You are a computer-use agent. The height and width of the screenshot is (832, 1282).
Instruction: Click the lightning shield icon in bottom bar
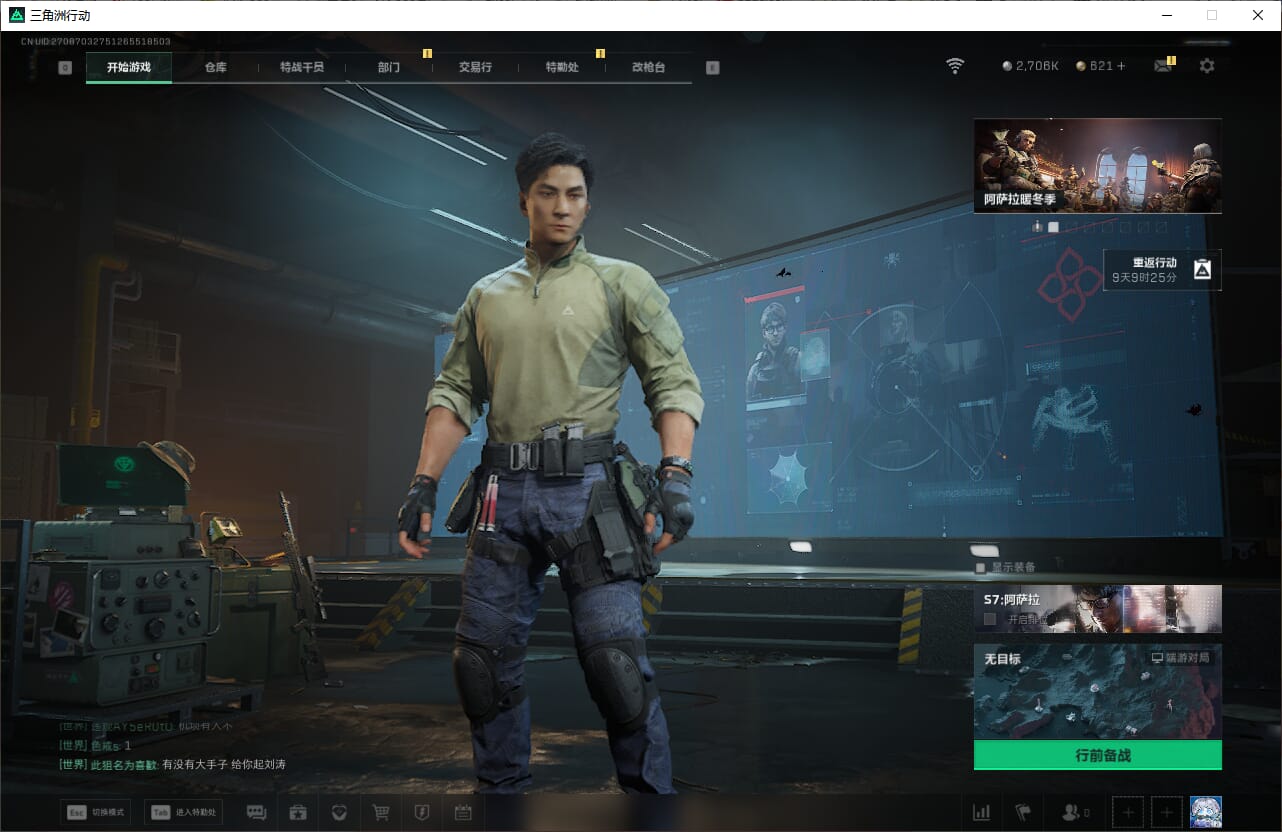coord(422,812)
